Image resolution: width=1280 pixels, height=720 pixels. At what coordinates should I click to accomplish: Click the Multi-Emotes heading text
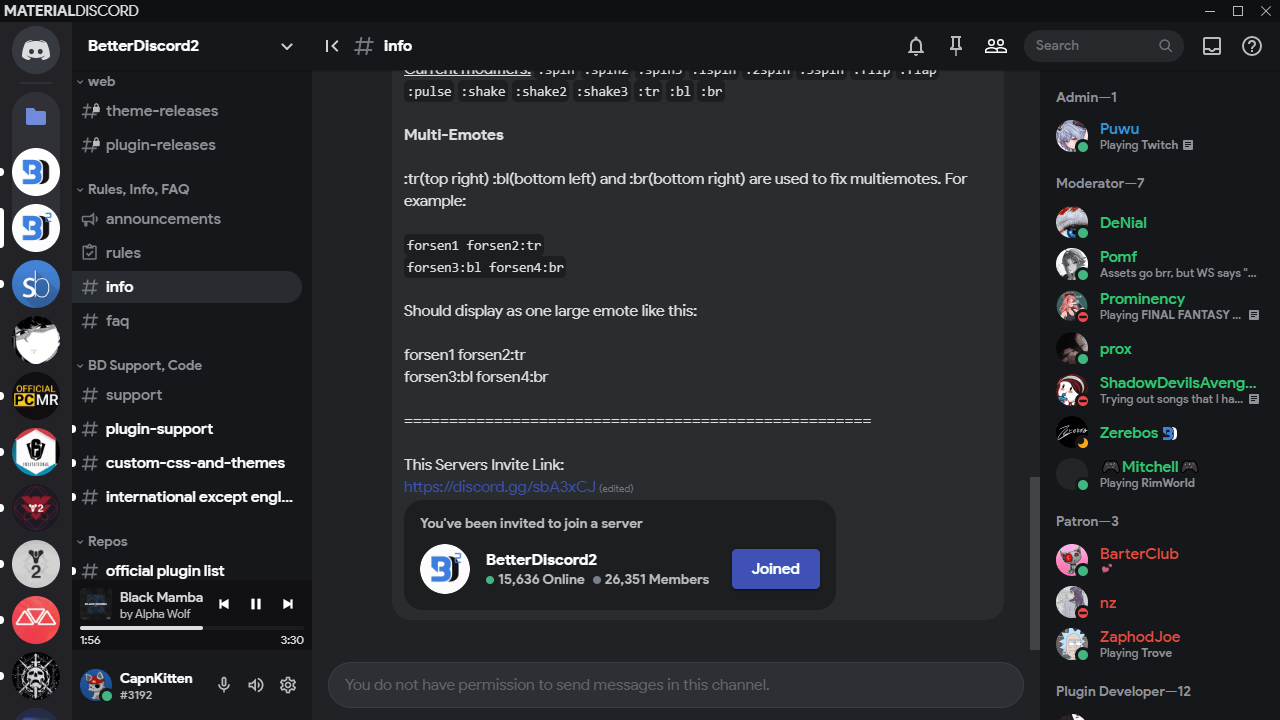(x=454, y=135)
